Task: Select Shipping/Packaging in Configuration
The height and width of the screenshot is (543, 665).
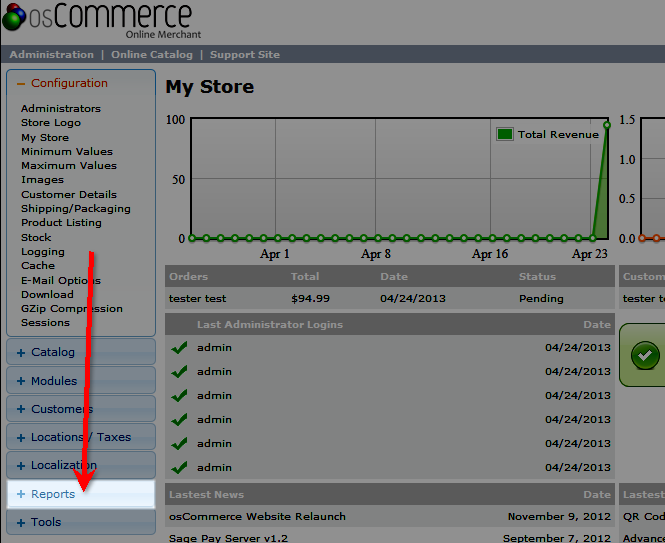Action: click(x=76, y=209)
